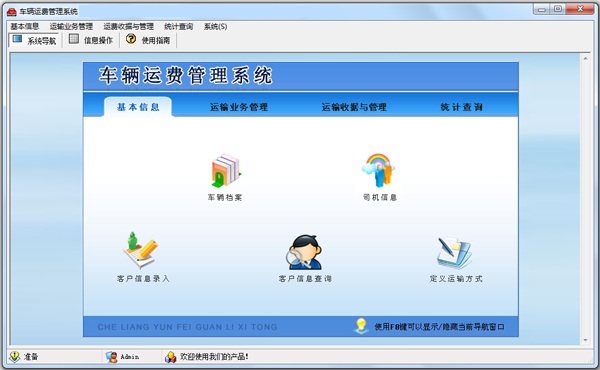Click the F8 key hint text
This screenshot has width=600, height=370.
(x=439, y=327)
